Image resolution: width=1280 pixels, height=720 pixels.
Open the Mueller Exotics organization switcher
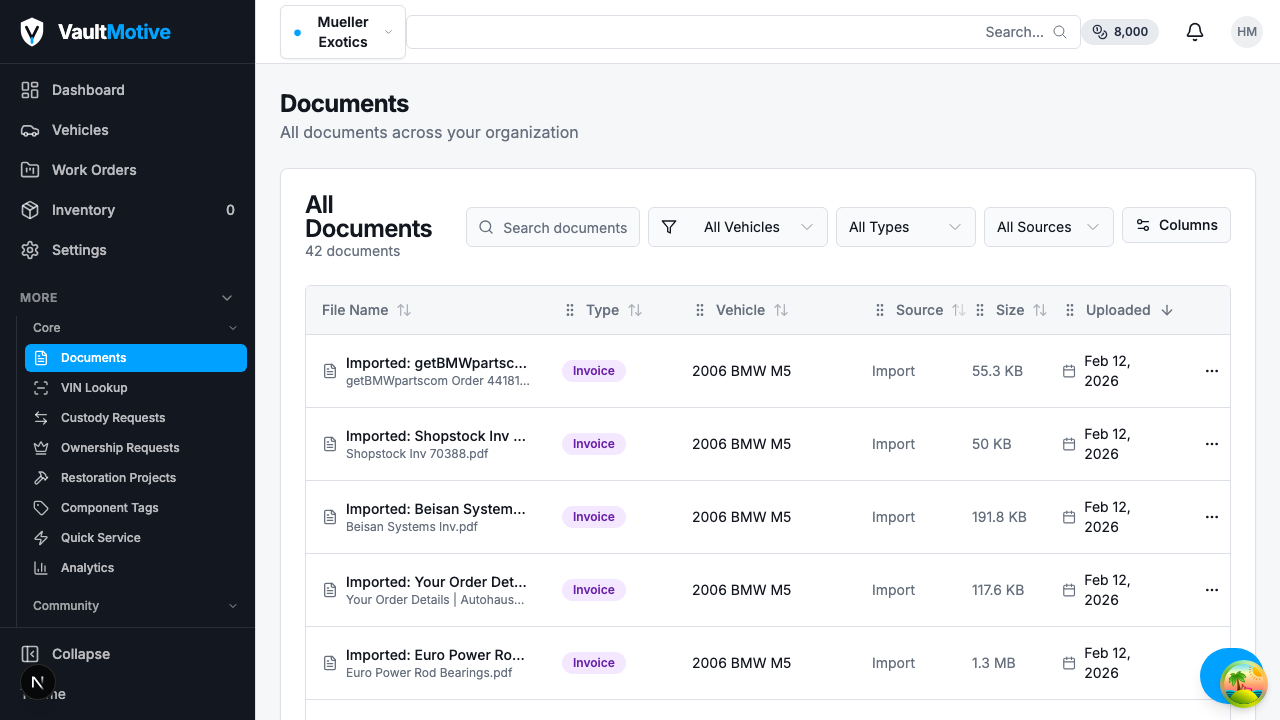coord(343,32)
